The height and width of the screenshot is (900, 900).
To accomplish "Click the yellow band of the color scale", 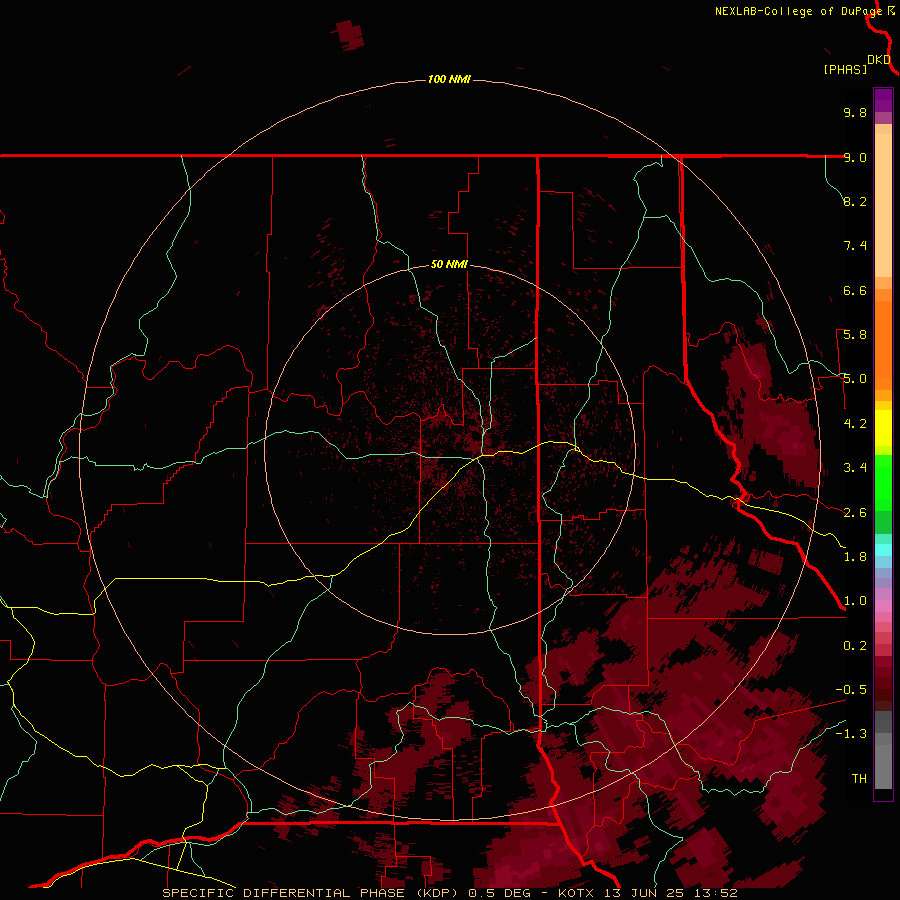I will click(883, 428).
